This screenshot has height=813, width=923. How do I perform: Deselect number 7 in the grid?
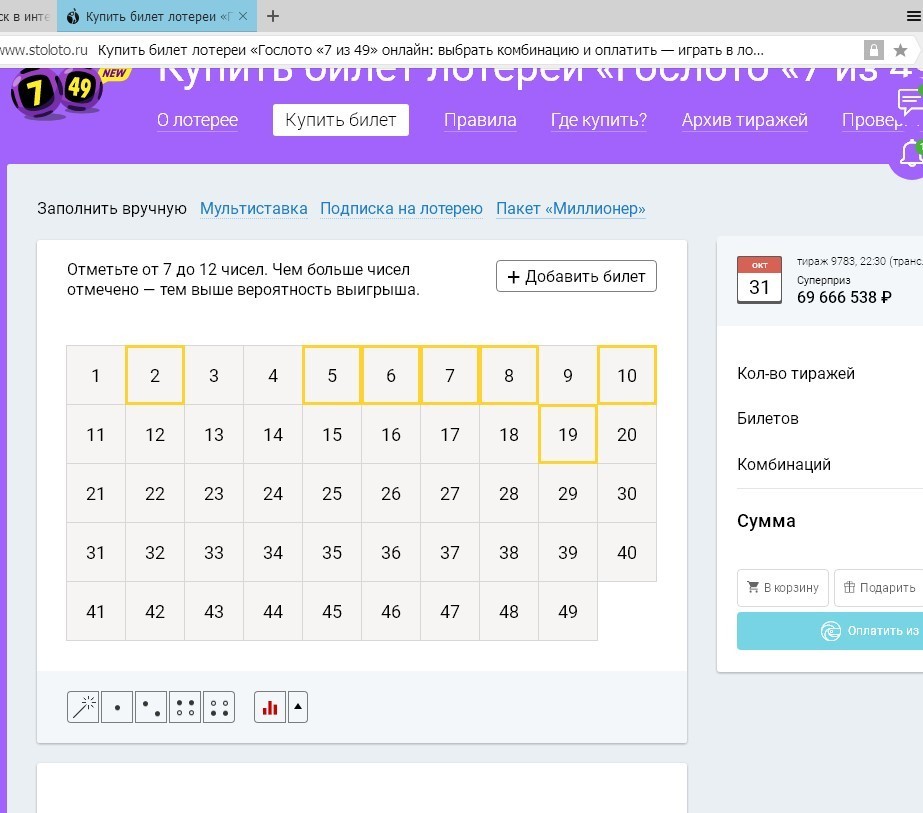click(x=450, y=375)
